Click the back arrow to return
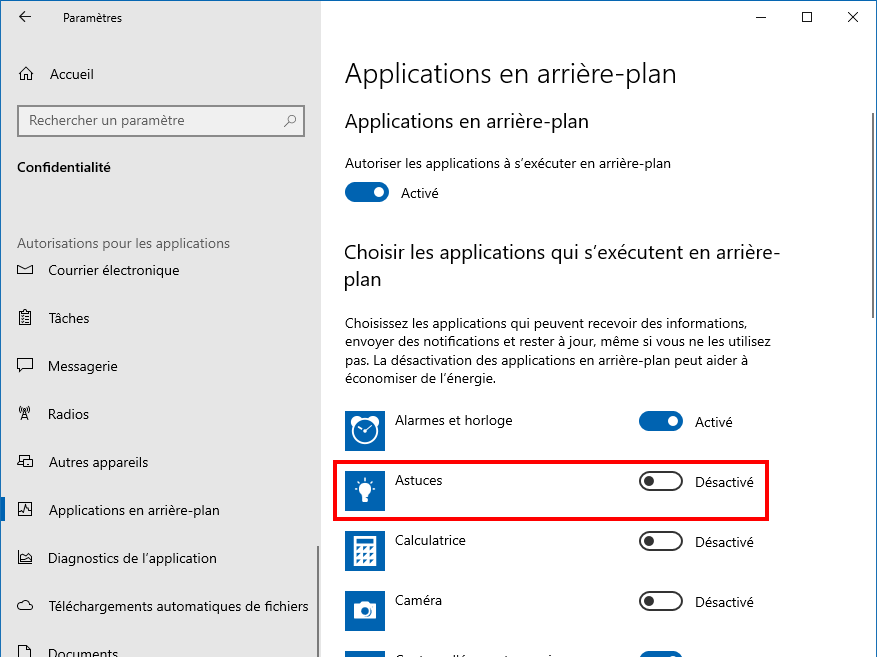Image resolution: width=877 pixels, height=657 pixels. [25, 17]
